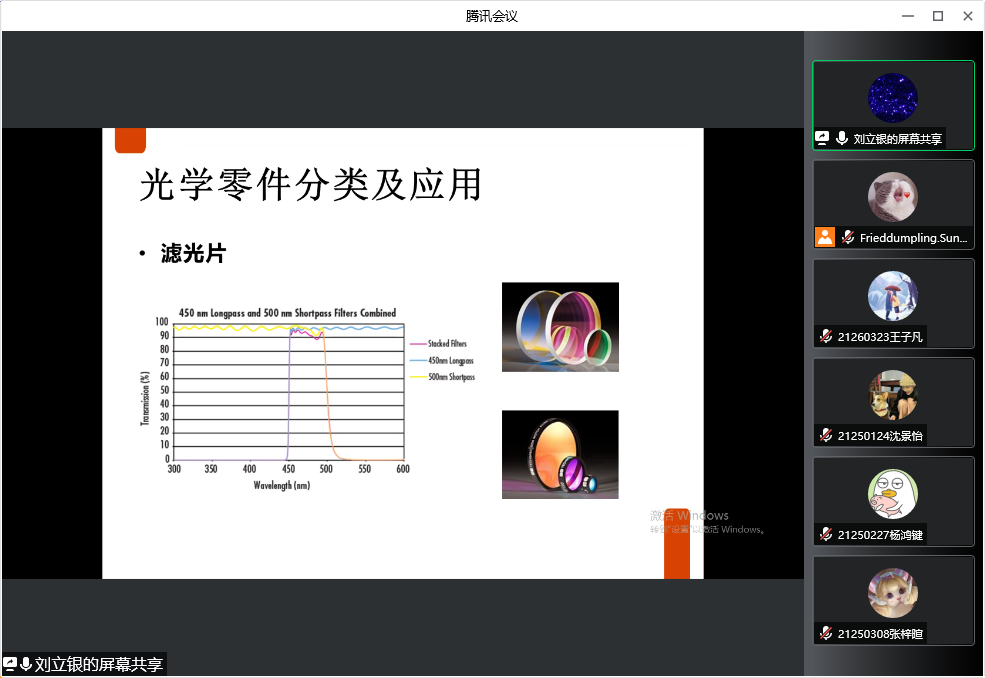The image size is (985, 678).
Task: Click muted mic icon next to Frieddumpling.Sun
Action: [x=848, y=237]
